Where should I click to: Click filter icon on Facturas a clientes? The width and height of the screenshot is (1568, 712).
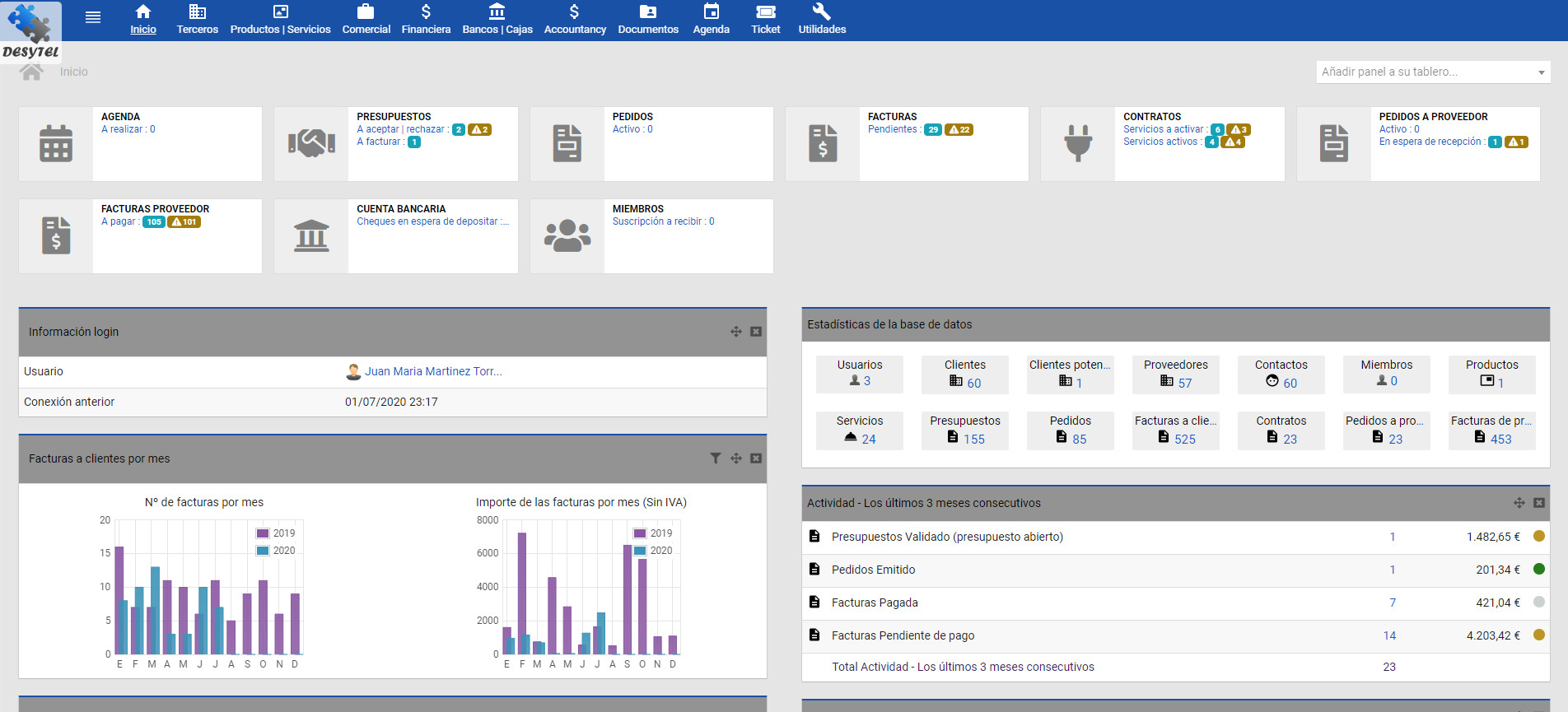point(716,458)
